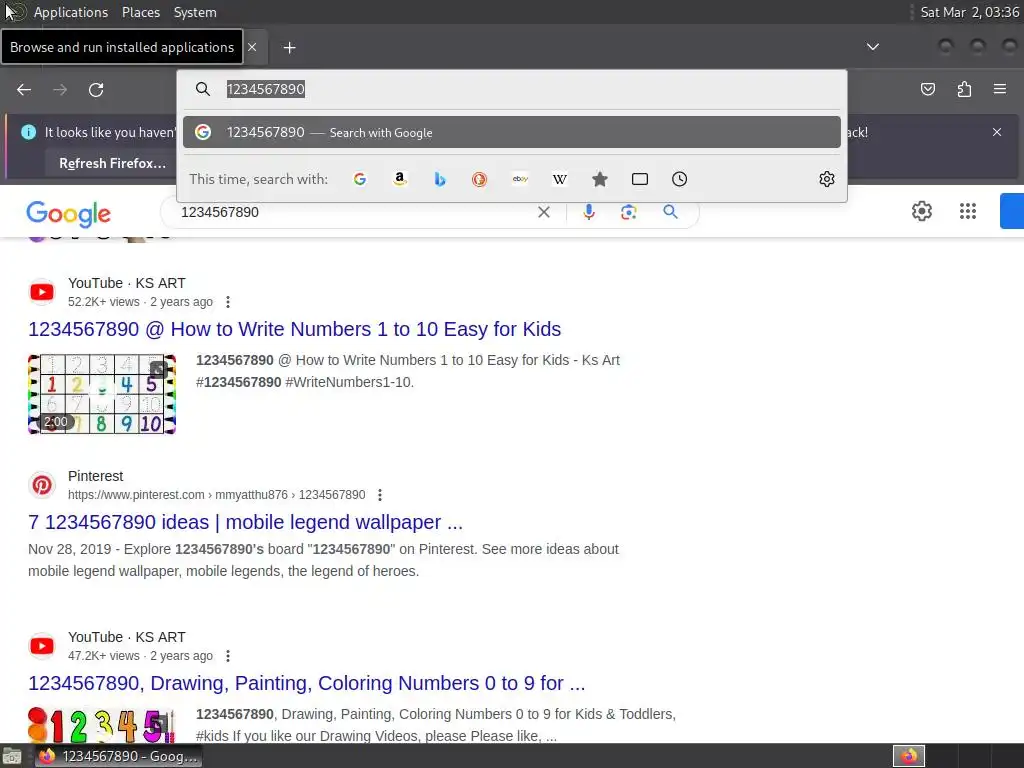Search this time with DuckDuckGo
This screenshot has height=768, width=1024.
pyautogui.click(x=479, y=179)
